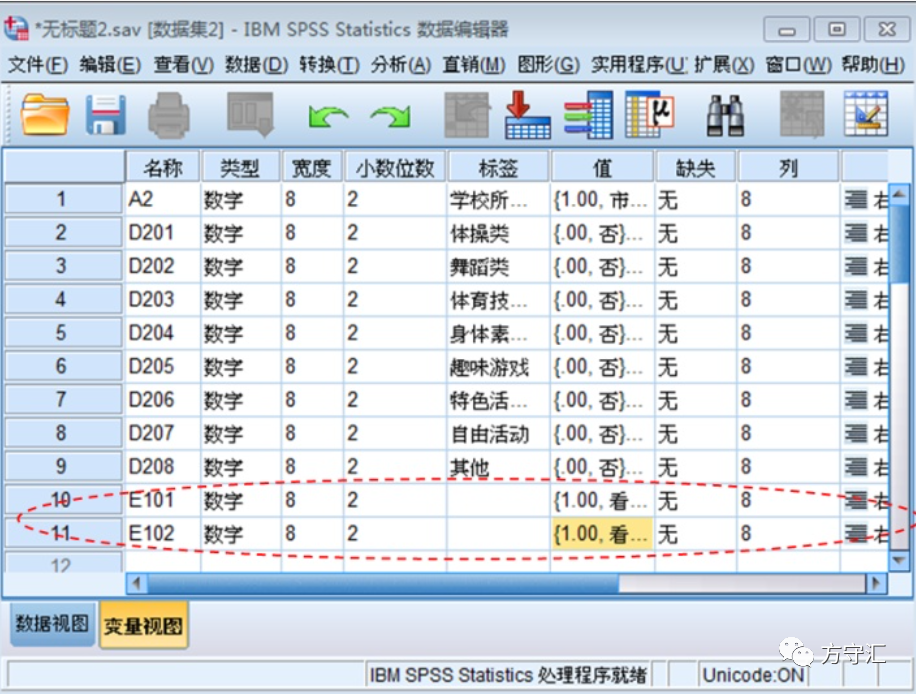Screen dimensions: 916x694
Task: Click 类型 cell 数字 in D203 row
Action: click(x=241, y=299)
